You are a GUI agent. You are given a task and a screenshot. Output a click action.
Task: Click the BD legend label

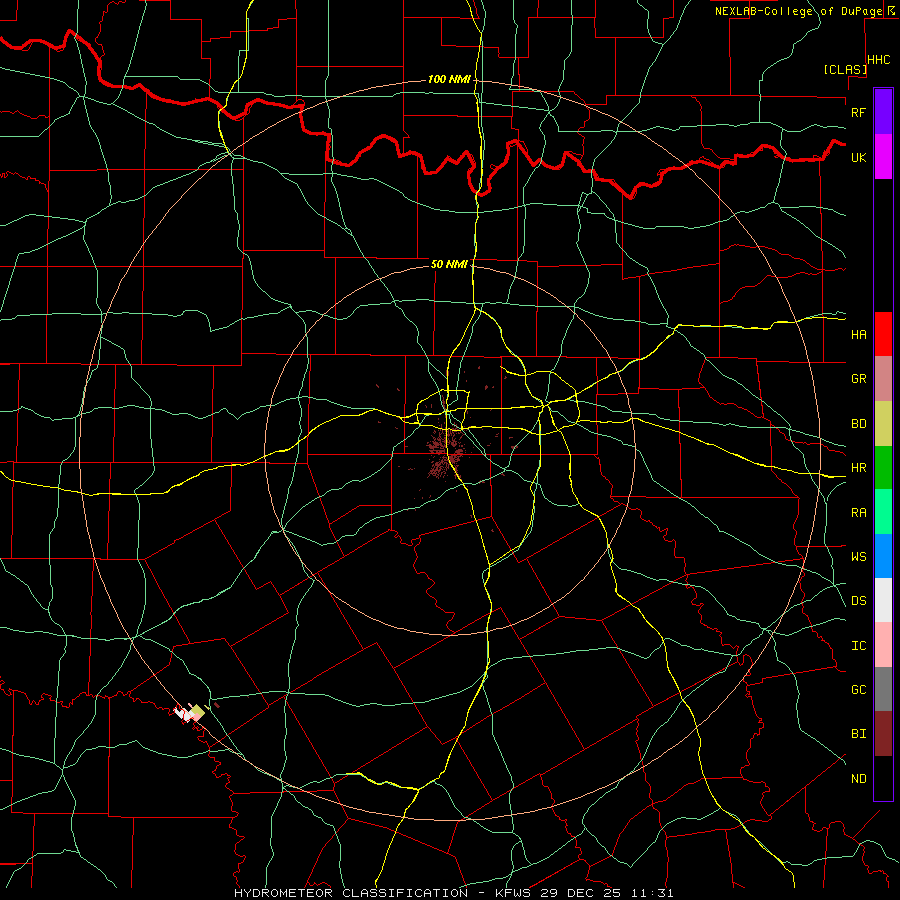(x=858, y=424)
